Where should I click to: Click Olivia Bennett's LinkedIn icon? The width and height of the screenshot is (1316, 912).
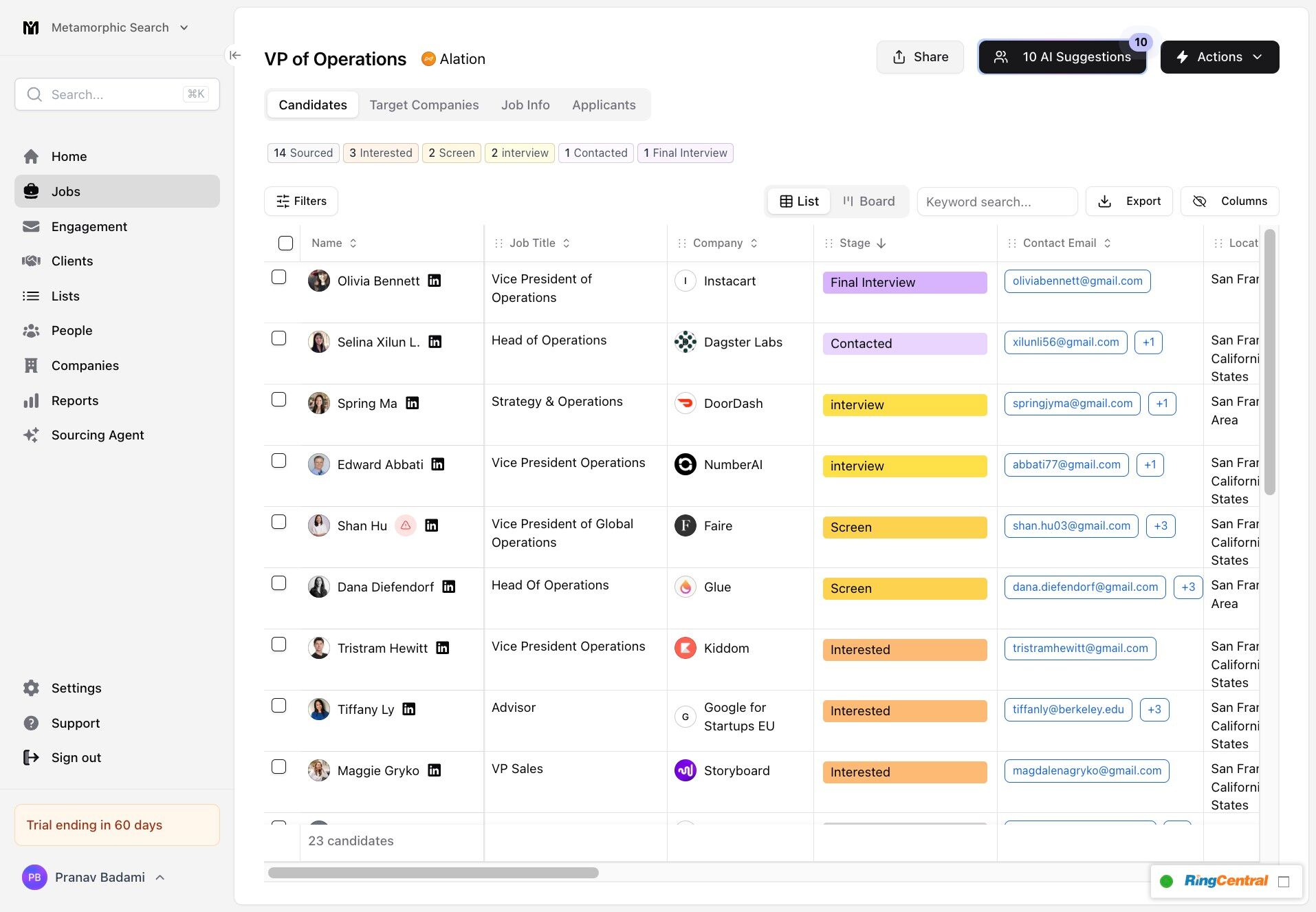(x=435, y=281)
